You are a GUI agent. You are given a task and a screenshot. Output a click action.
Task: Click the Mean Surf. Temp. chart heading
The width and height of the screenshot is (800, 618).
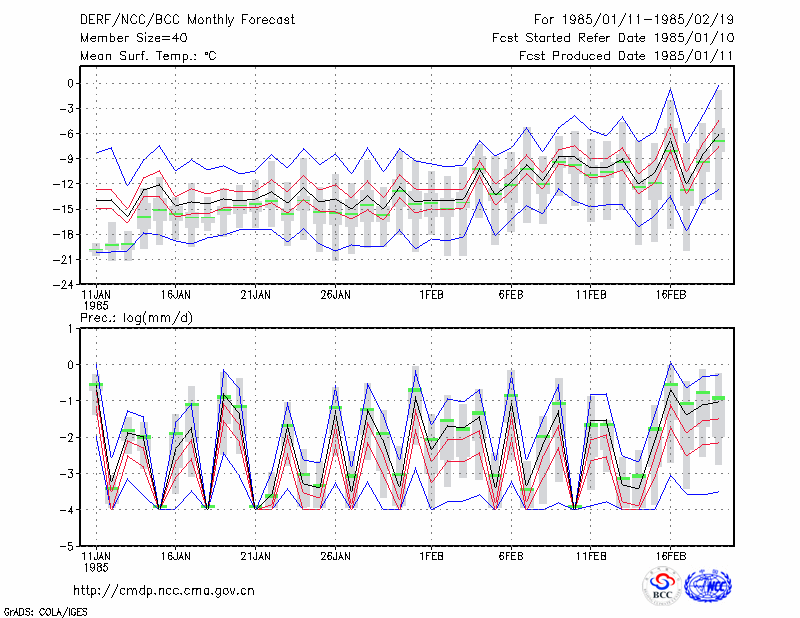pyautogui.click(x=148, y=56)
